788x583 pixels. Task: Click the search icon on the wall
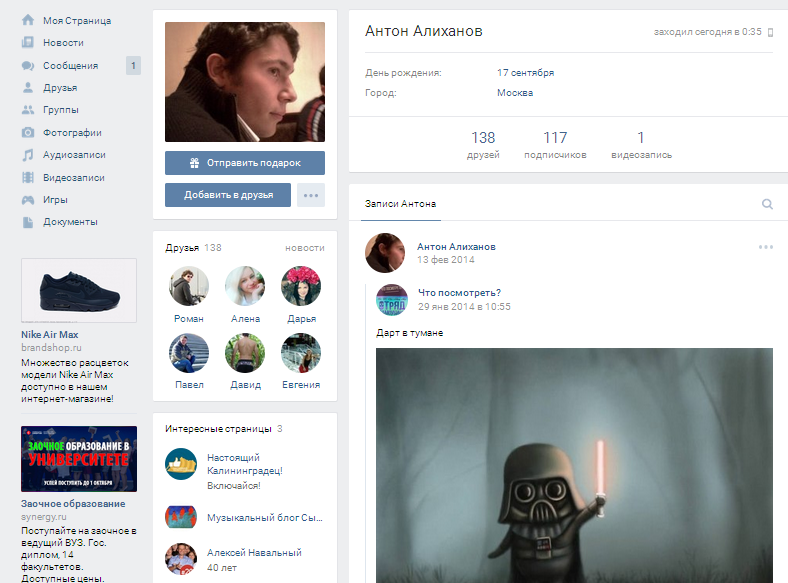pos(767,204)
